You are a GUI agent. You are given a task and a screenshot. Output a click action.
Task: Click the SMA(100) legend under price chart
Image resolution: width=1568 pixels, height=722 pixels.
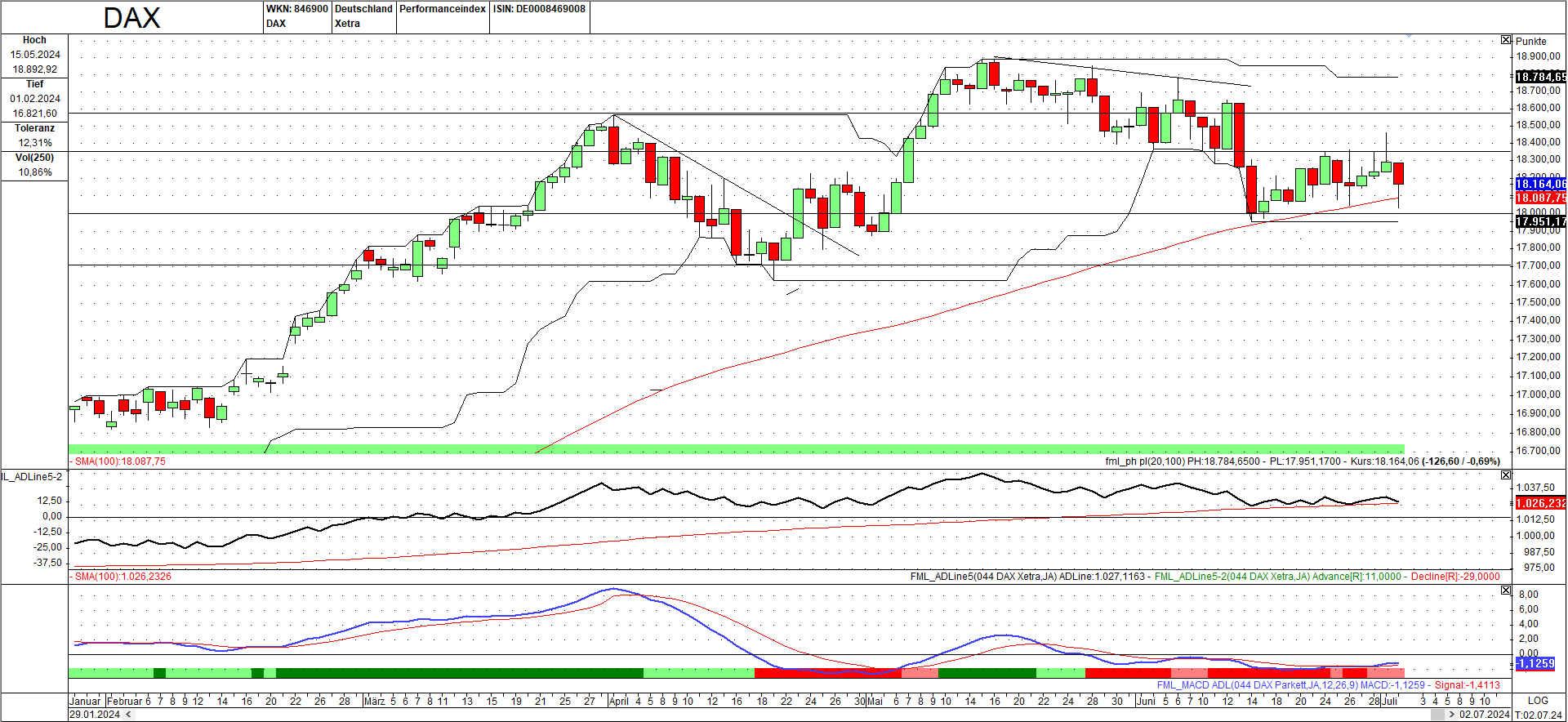tap(119, 461)
